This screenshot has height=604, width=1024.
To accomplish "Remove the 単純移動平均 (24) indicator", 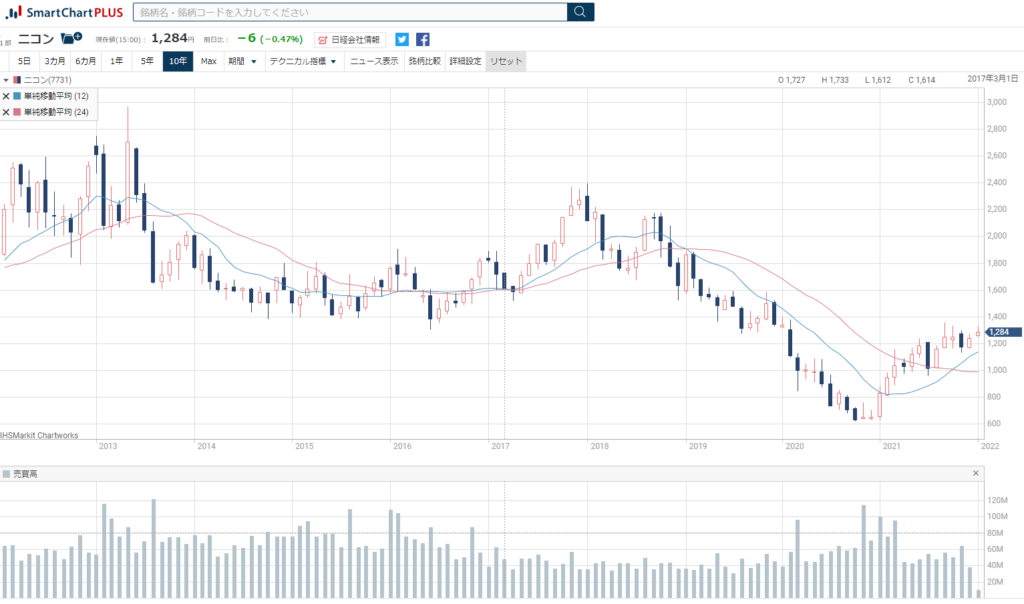I will tap(6, 112).
